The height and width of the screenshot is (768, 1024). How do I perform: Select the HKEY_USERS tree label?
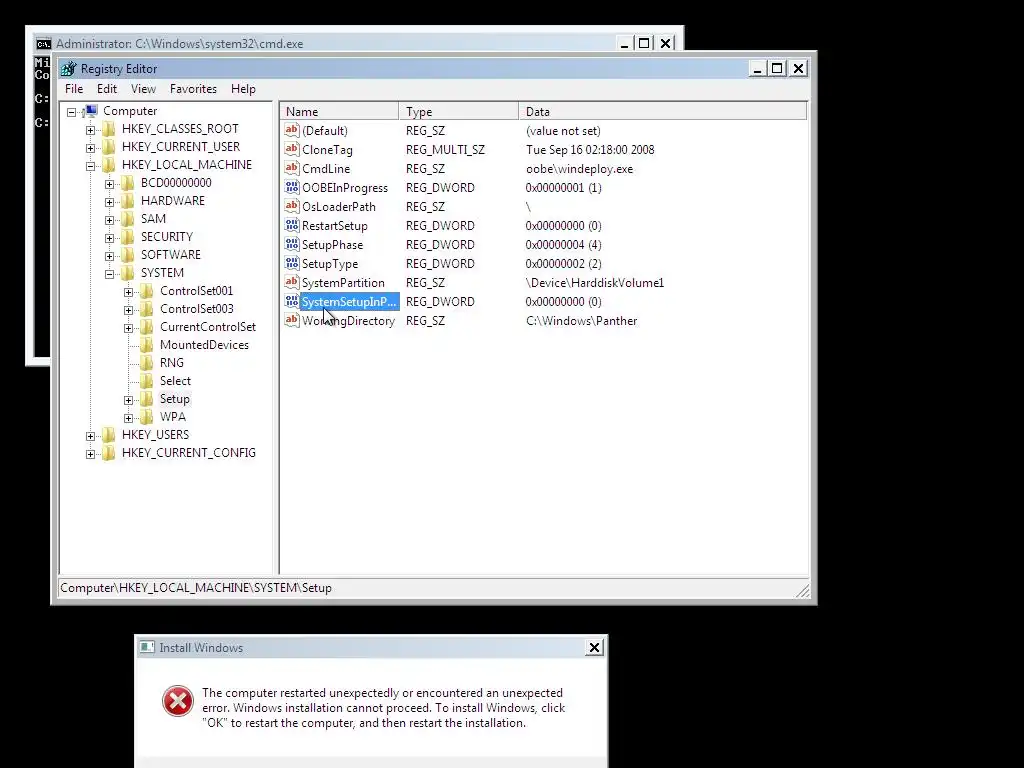pos(155,434)
